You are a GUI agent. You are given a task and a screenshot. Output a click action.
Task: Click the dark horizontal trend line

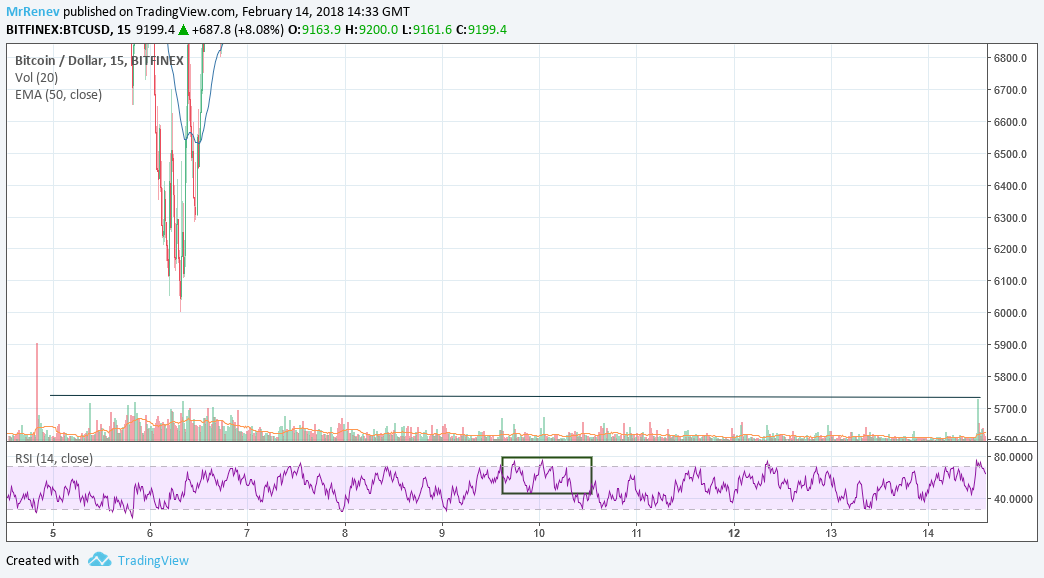click(515, 397)
